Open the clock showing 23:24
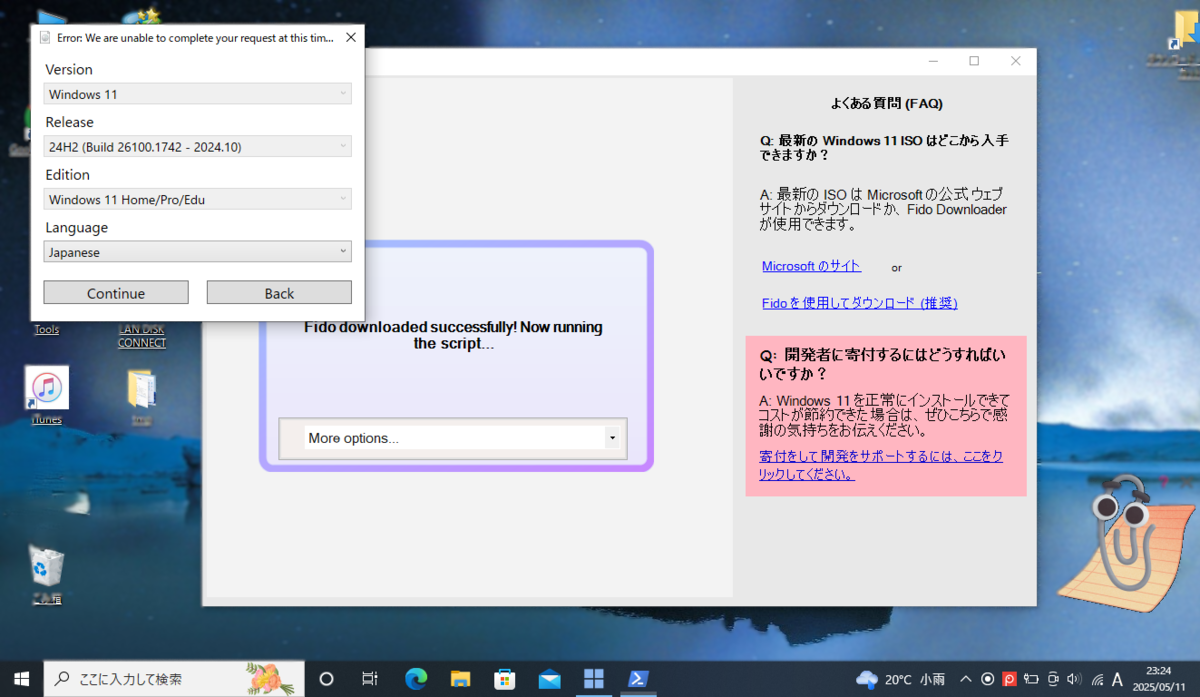1200x697 pixels. (x=1158, y=679)
